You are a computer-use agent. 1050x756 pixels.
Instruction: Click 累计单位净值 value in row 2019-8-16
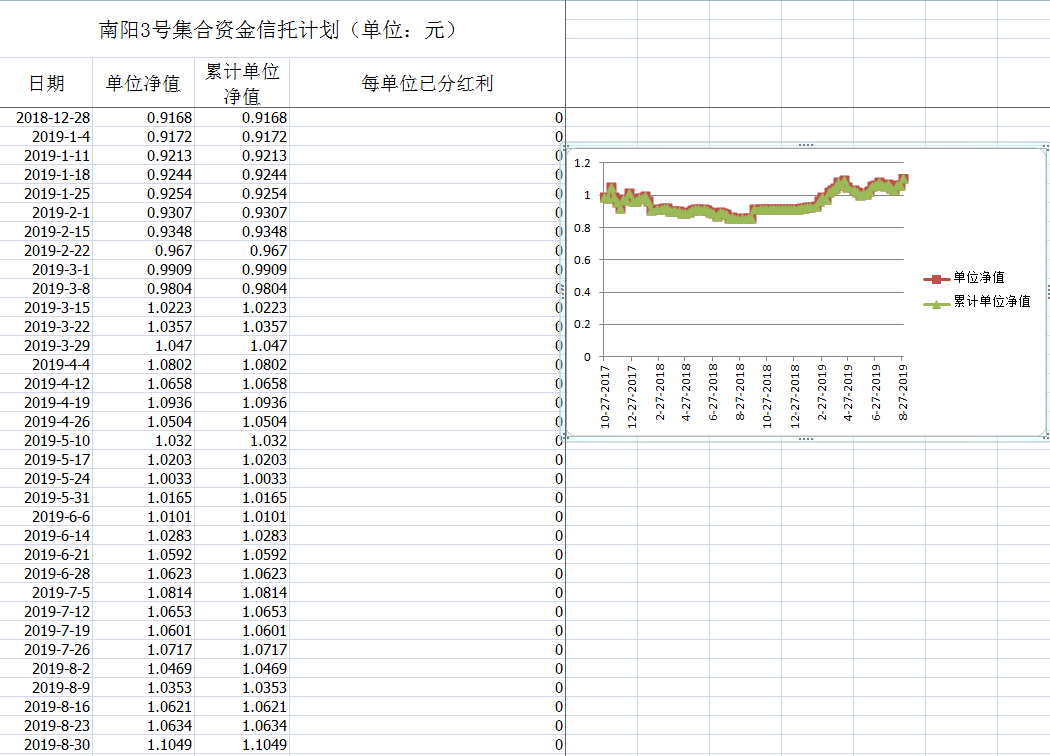(x=242, y=706)
